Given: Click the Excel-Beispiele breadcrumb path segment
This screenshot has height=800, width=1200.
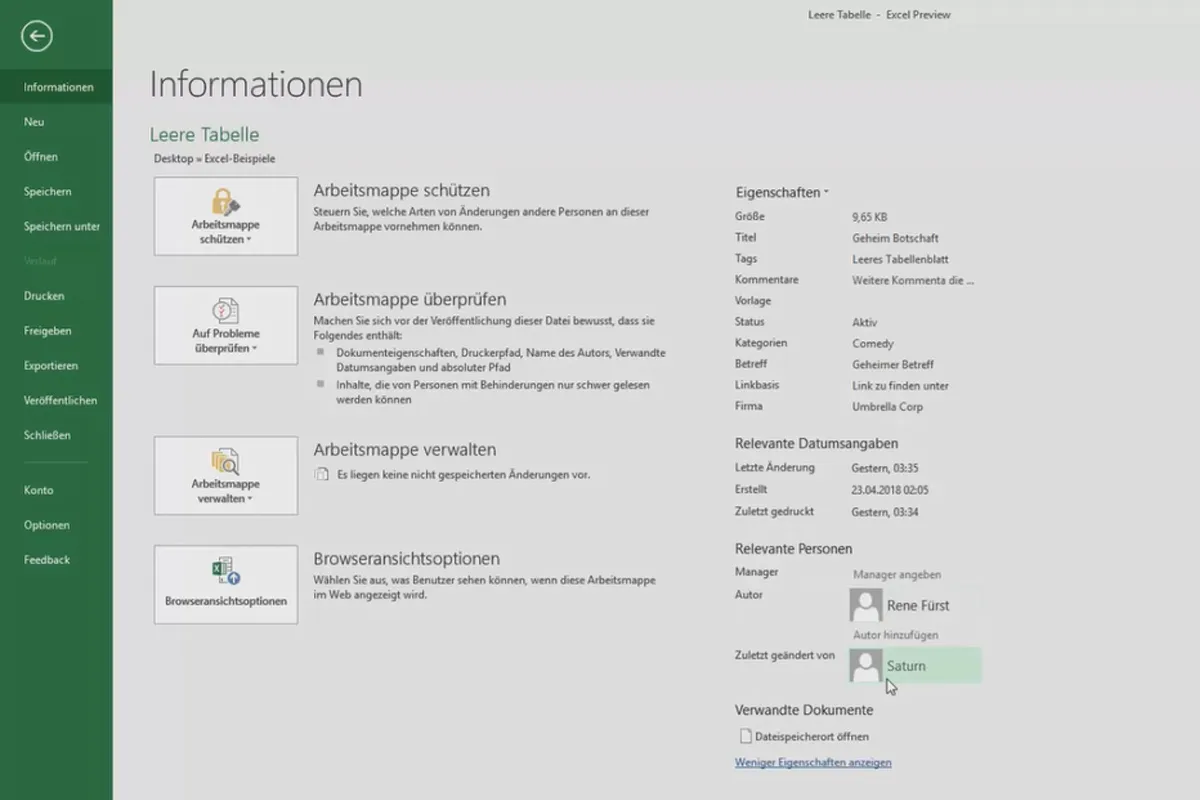Looking at the screenshot, I should point(240,159).
